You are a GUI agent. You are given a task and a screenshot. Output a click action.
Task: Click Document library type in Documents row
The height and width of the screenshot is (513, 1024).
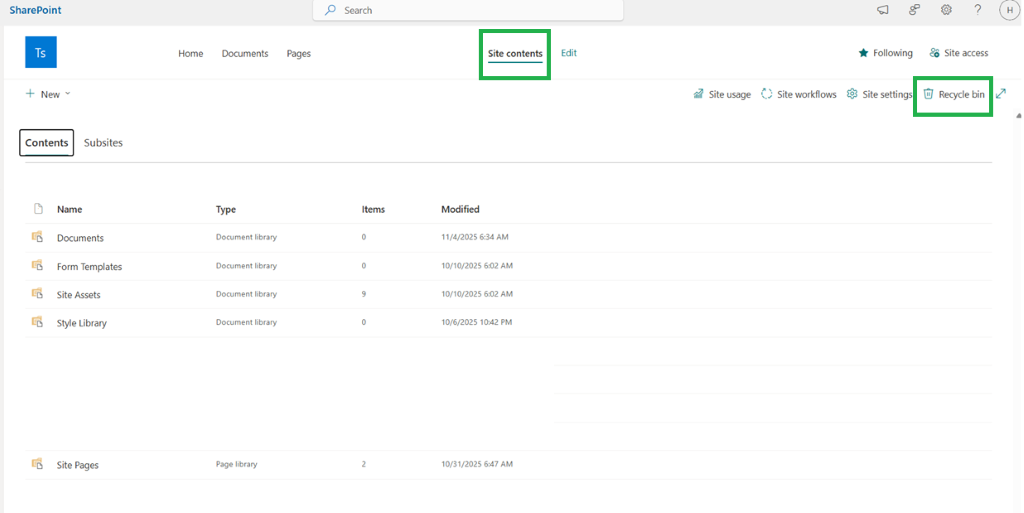[x=246, y=237]
